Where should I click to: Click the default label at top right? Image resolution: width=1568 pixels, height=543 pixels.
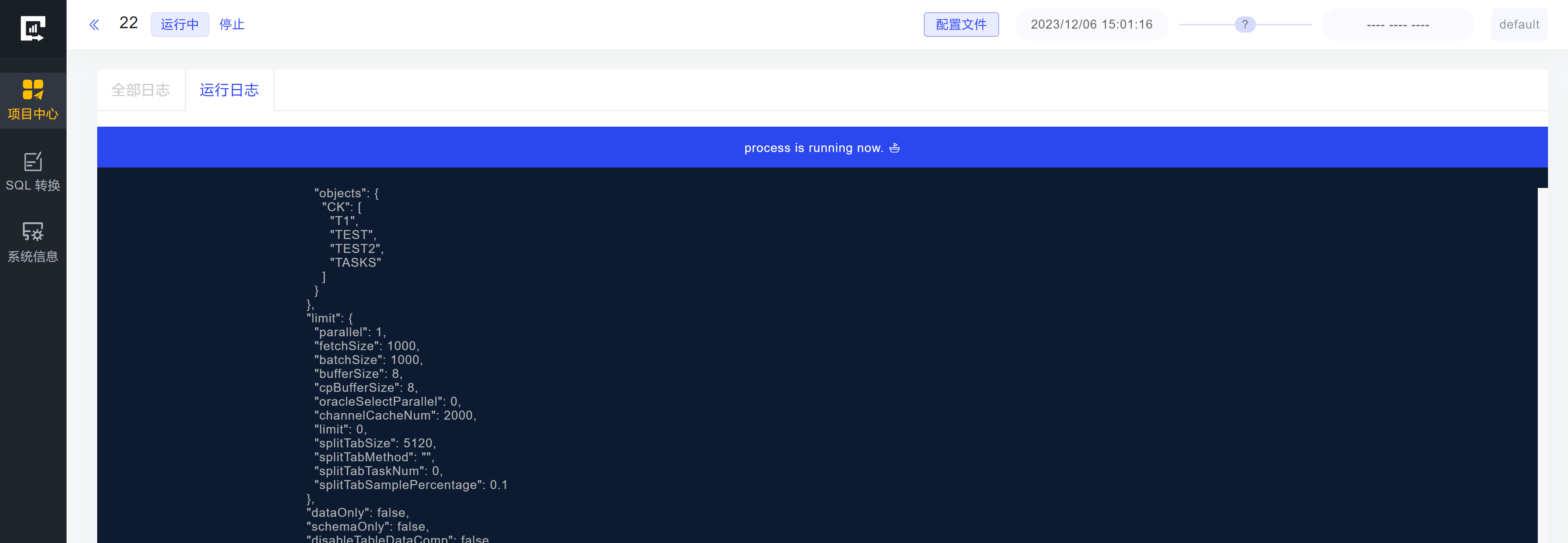pos(1519,25)
